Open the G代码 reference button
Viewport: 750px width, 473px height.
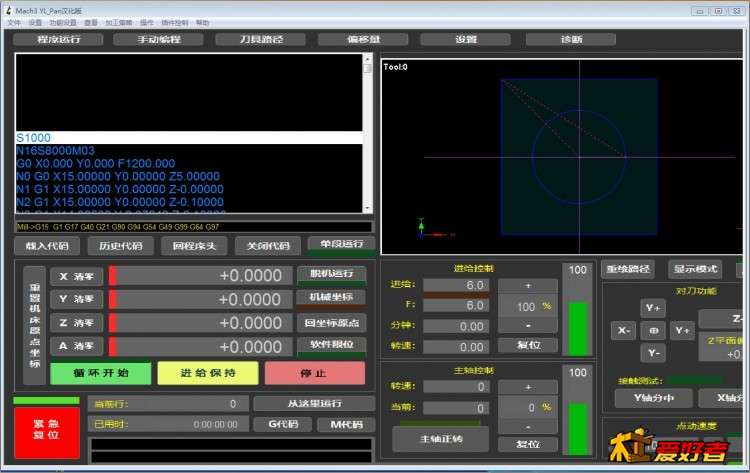coord(283,424)
